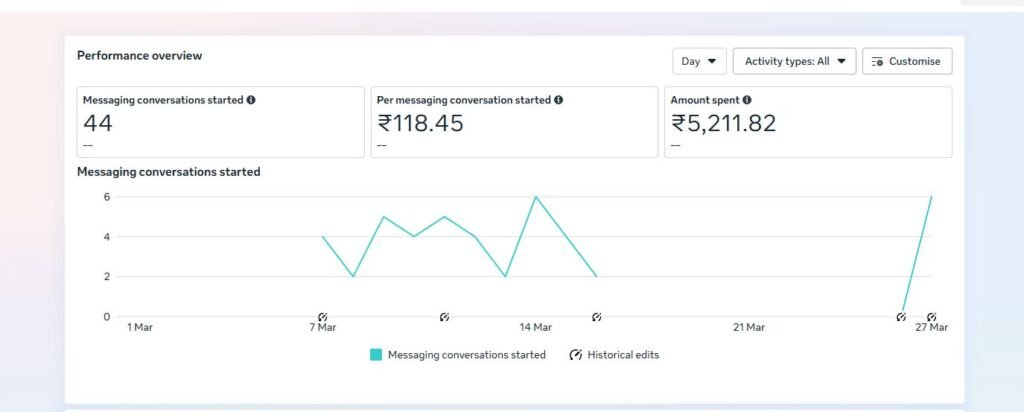Toggle the Historical edits legend label
1024x412 pixels.
[623, 355]
